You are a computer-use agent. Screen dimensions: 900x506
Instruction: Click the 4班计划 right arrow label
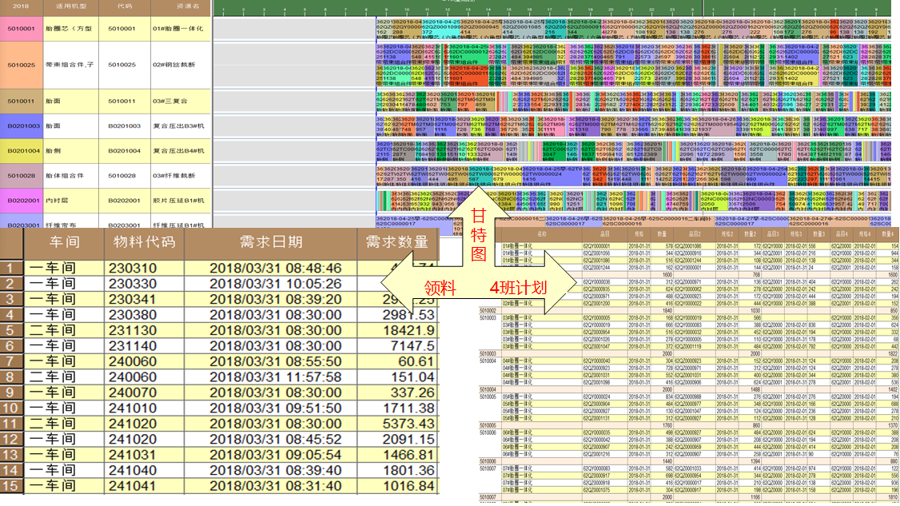(518, 287)
